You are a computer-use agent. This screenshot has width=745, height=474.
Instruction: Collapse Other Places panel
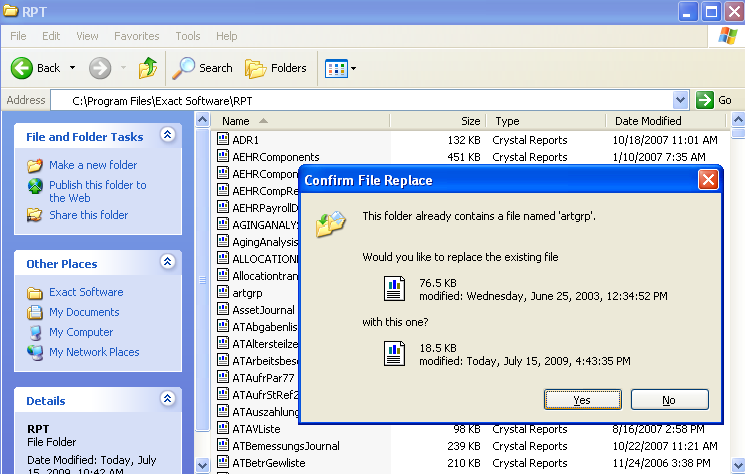[167, 262]
